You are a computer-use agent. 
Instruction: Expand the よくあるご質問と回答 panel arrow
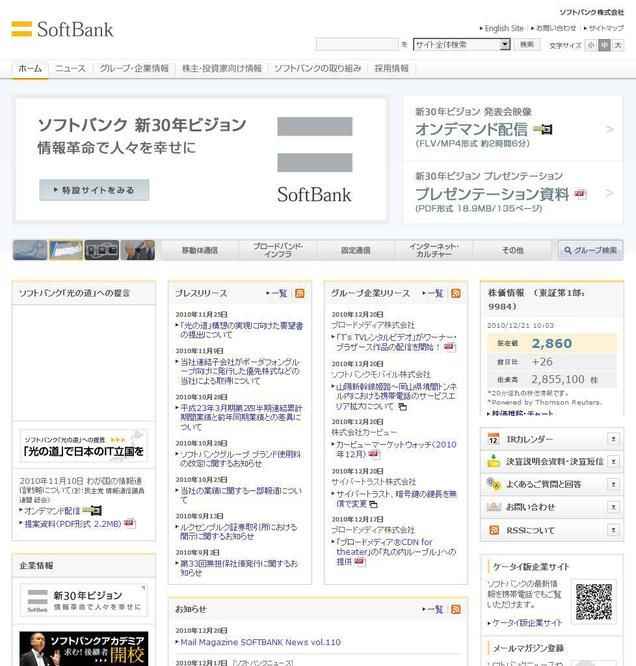pyautogui.click(x=613, y=484)
